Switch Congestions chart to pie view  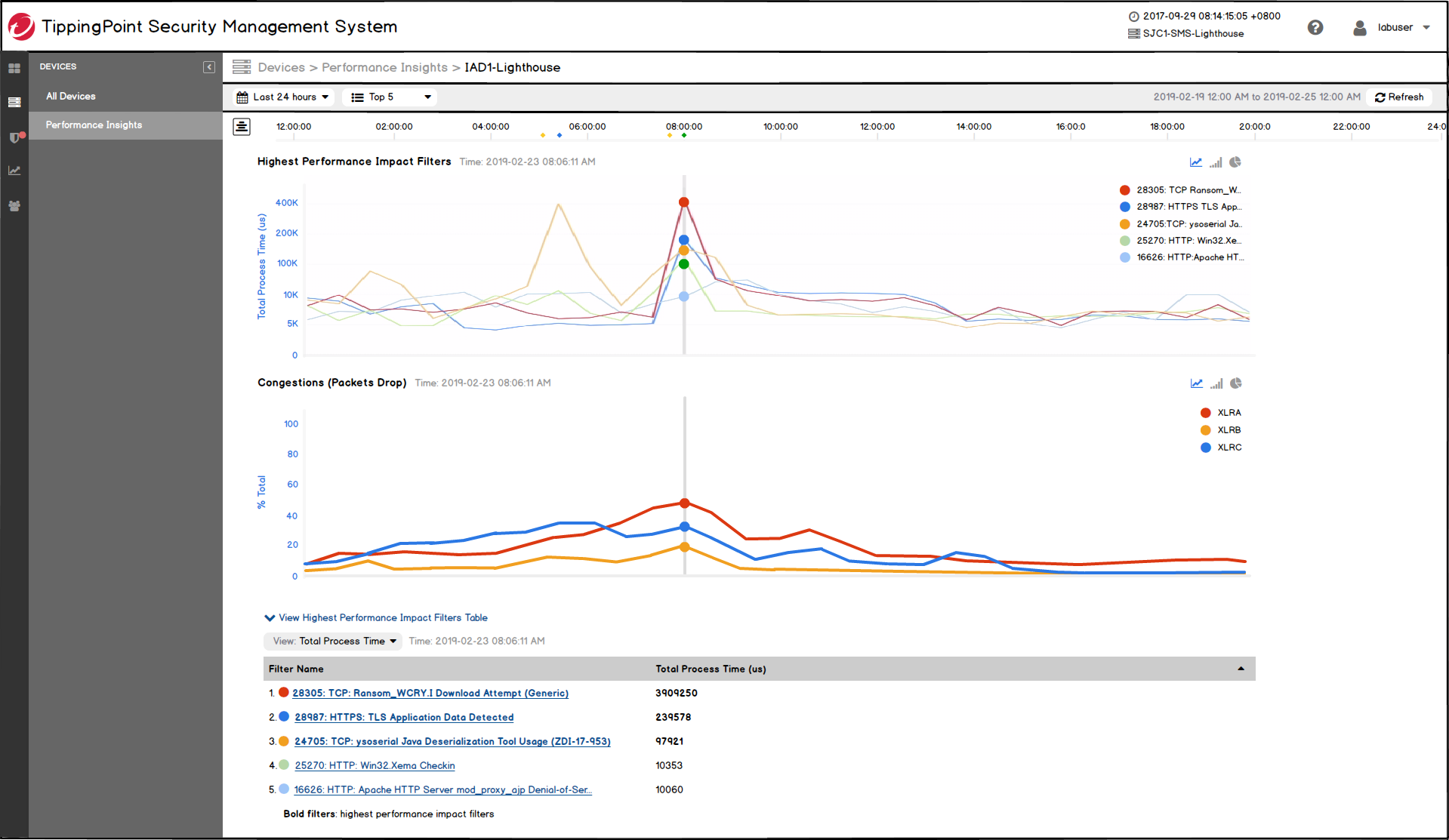[1236, 383]
